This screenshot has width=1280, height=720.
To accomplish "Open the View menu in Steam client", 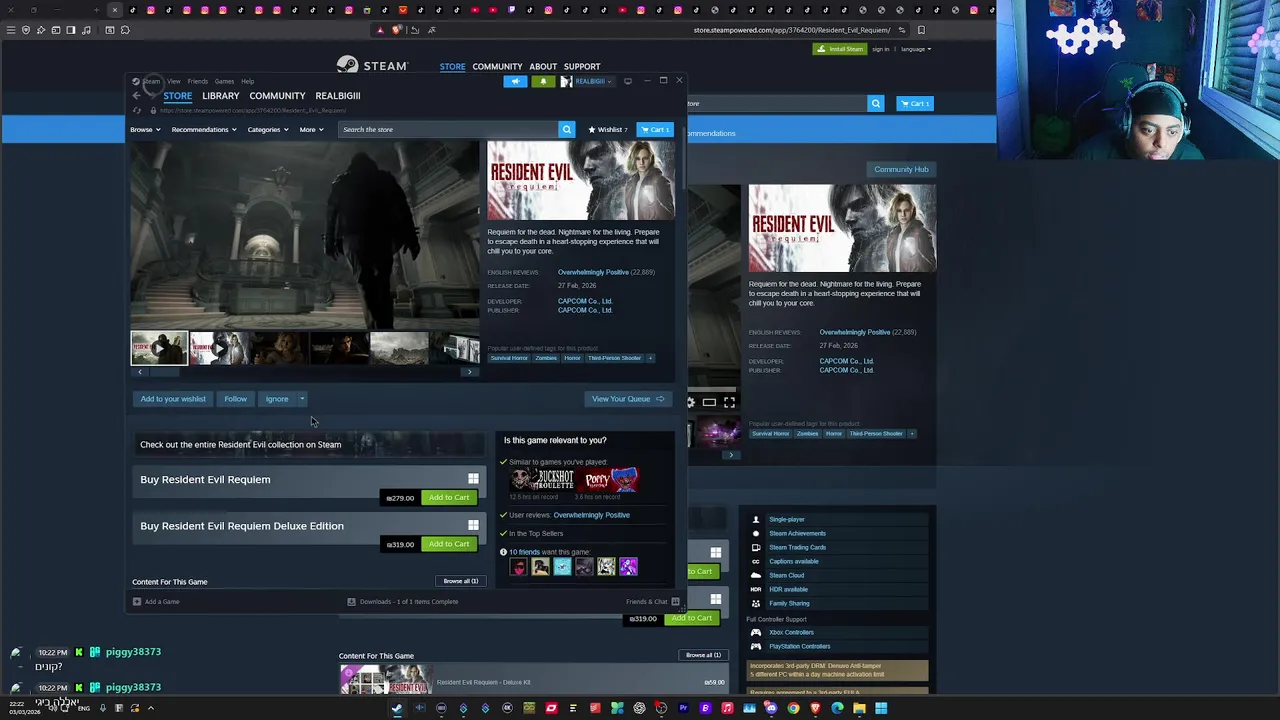I will [174, 81].
